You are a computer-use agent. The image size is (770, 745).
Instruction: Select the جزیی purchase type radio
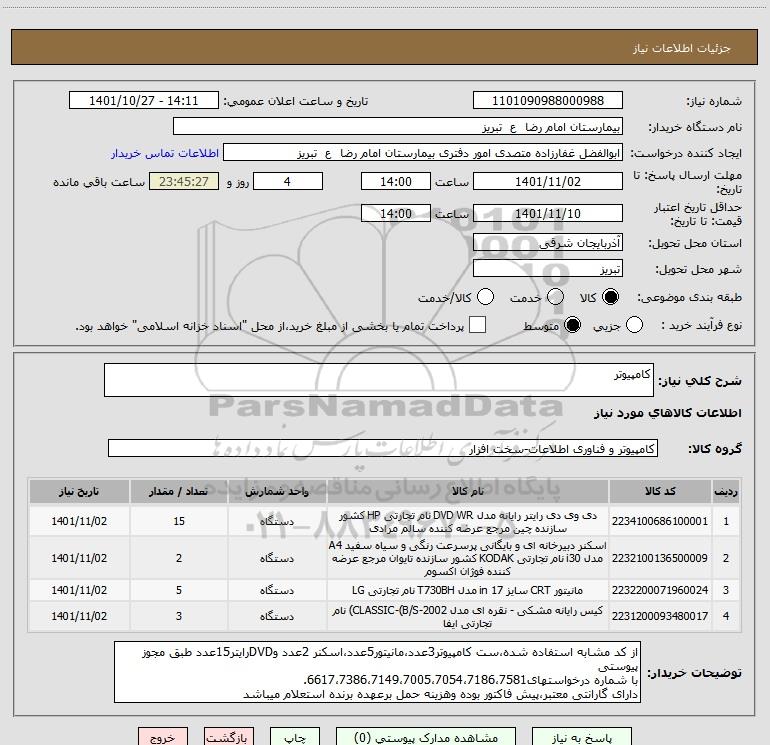click(634, 325)
